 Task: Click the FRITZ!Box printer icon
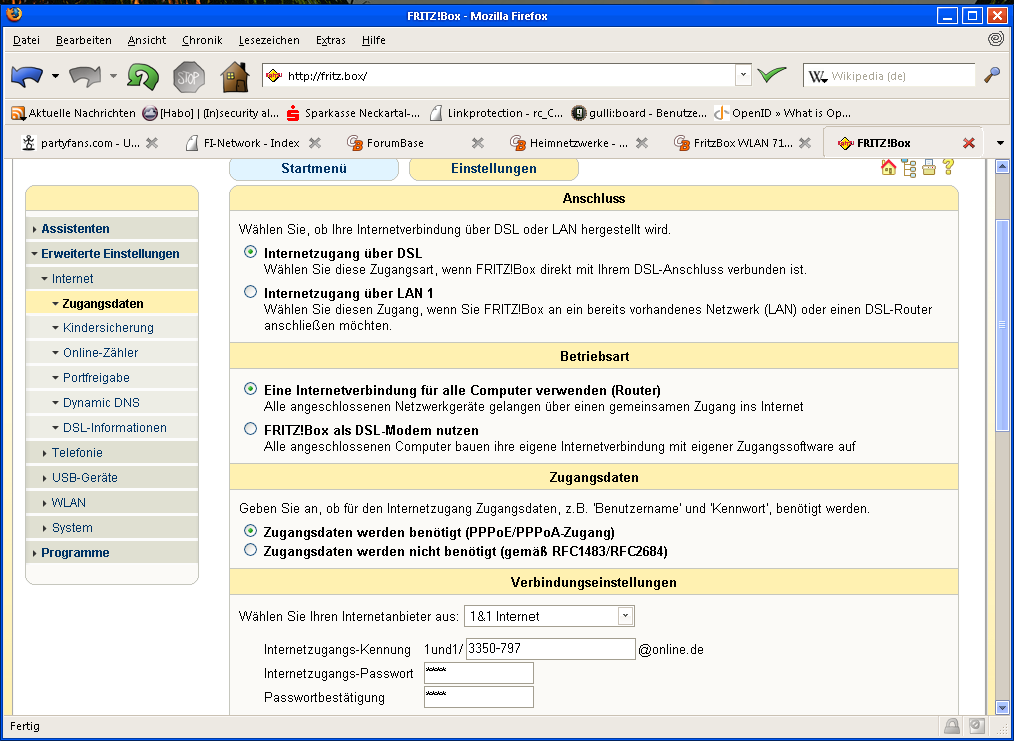pos(929,168)
